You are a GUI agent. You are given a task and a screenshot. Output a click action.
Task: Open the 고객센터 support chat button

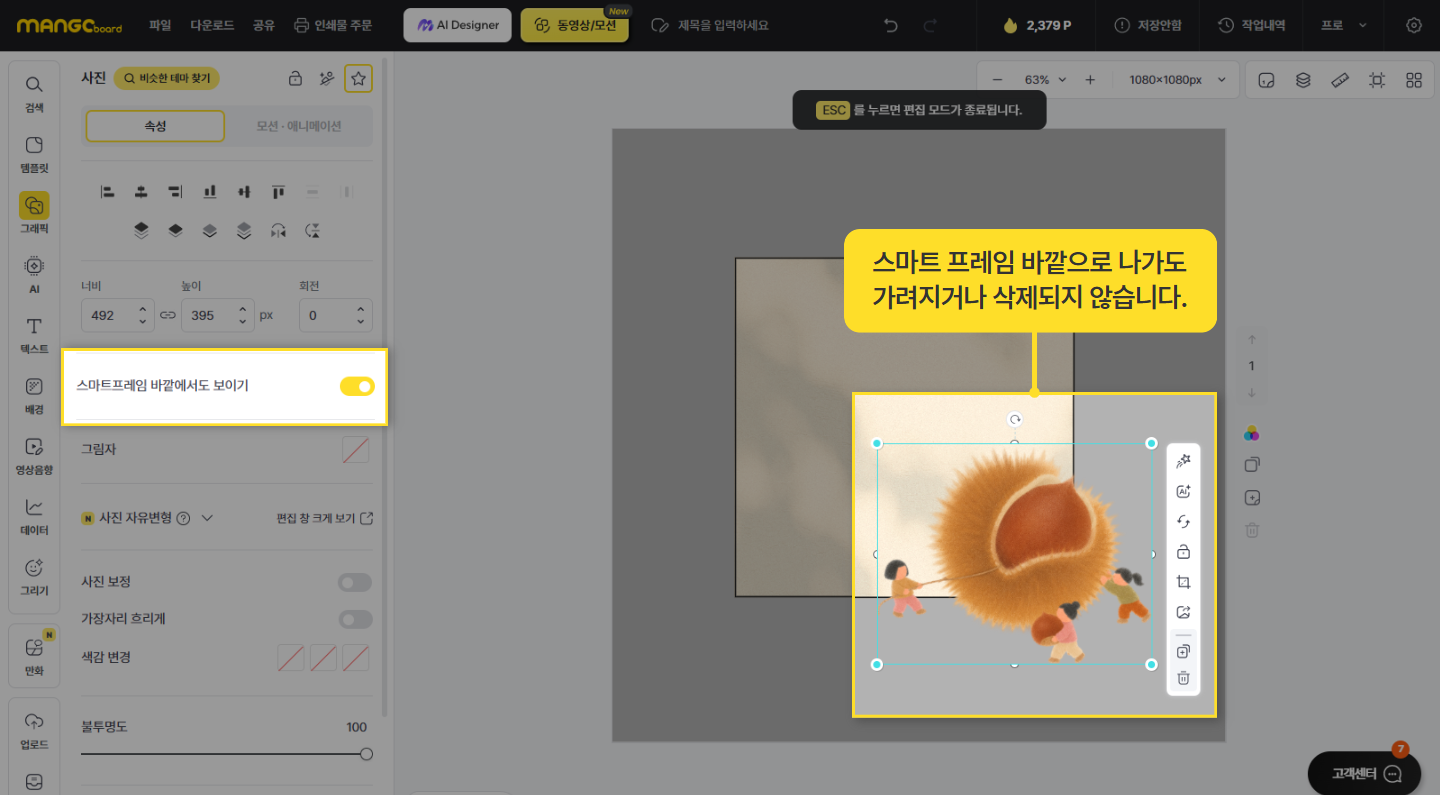click(x=1365, y=773)
